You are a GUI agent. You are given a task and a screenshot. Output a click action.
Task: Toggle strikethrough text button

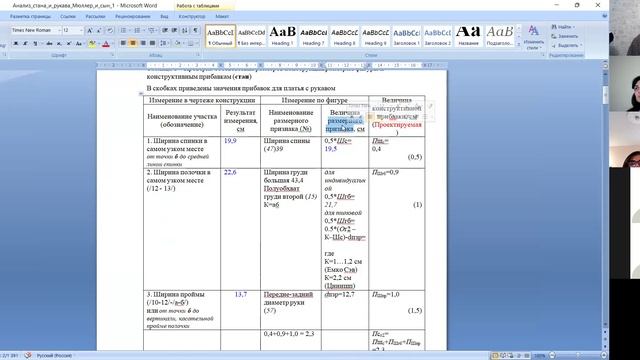point(49,43)
